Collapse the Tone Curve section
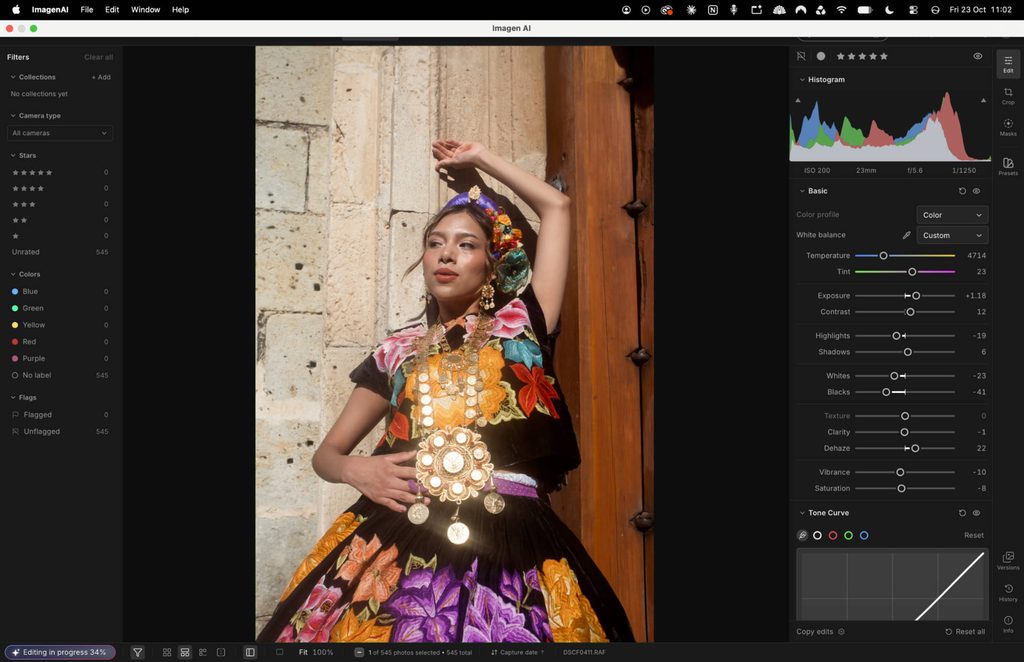This screenshot has width=1024, height=662. coord(802,513)
